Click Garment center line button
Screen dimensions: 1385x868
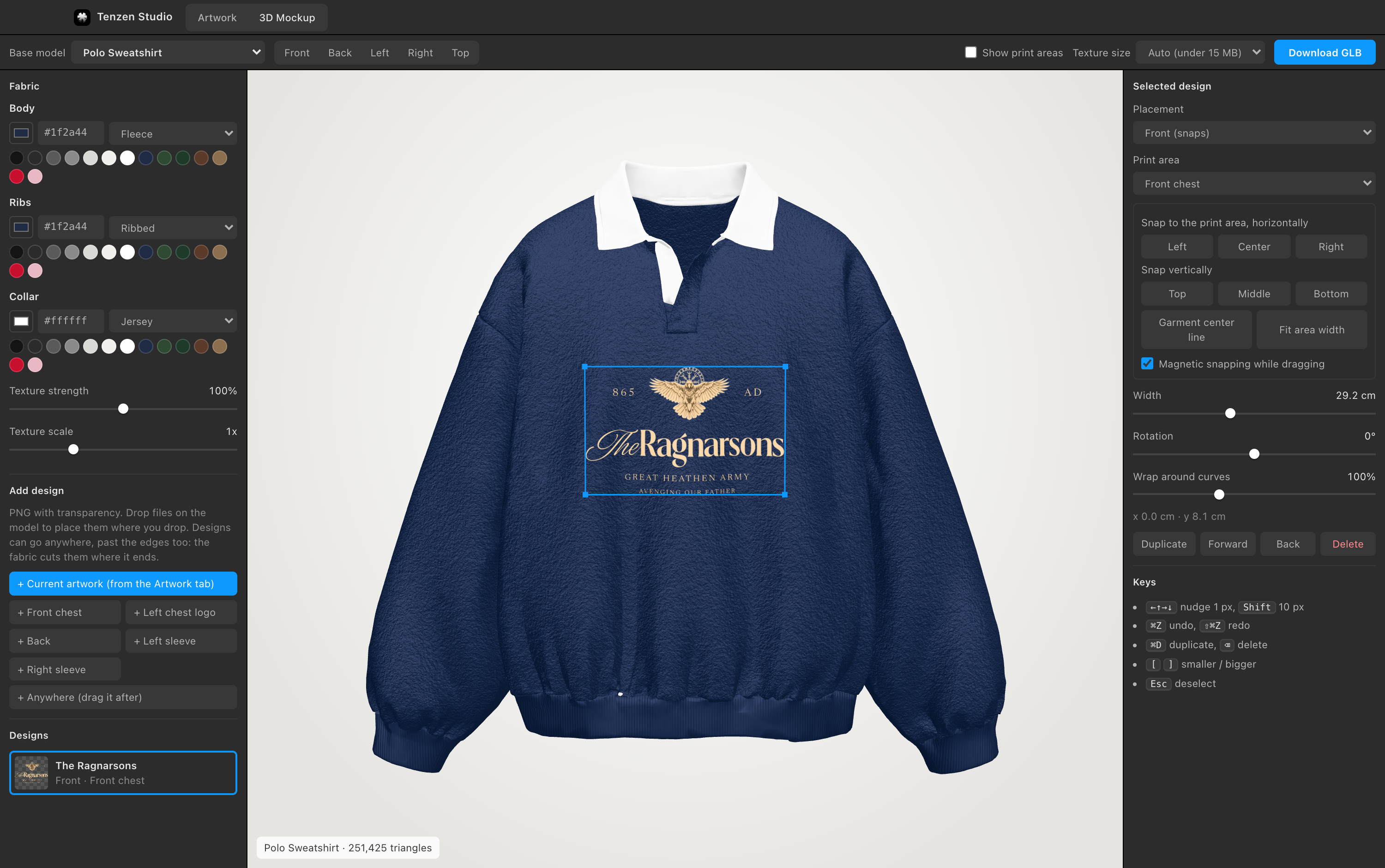click(x=1196, y=330)
